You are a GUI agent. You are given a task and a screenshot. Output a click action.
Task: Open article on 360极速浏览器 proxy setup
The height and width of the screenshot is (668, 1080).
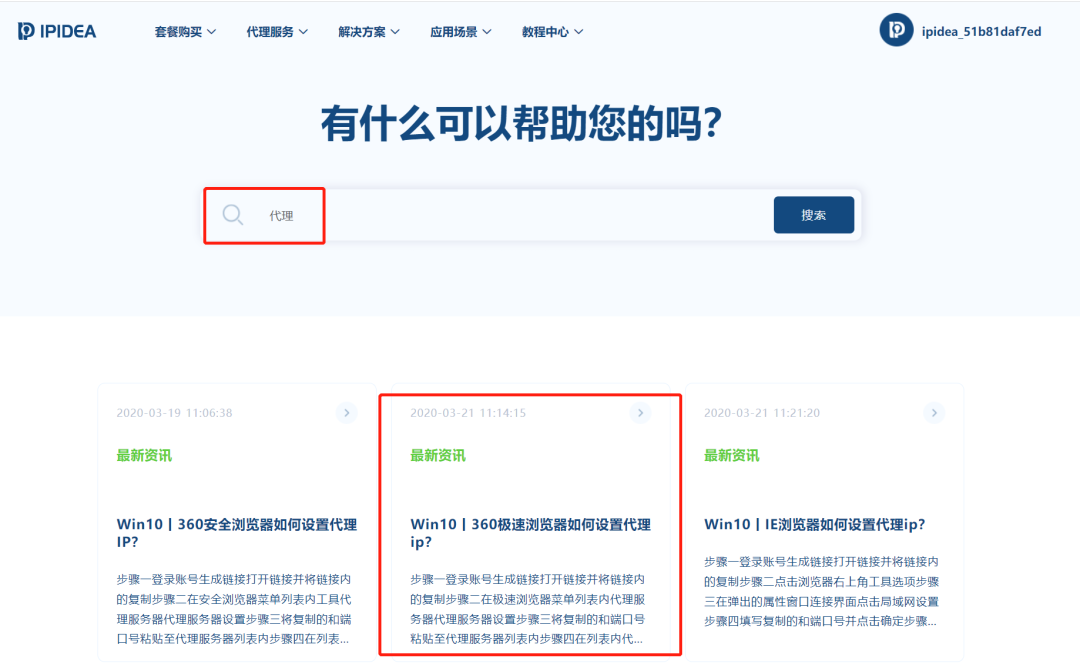[x=530, y=533]
